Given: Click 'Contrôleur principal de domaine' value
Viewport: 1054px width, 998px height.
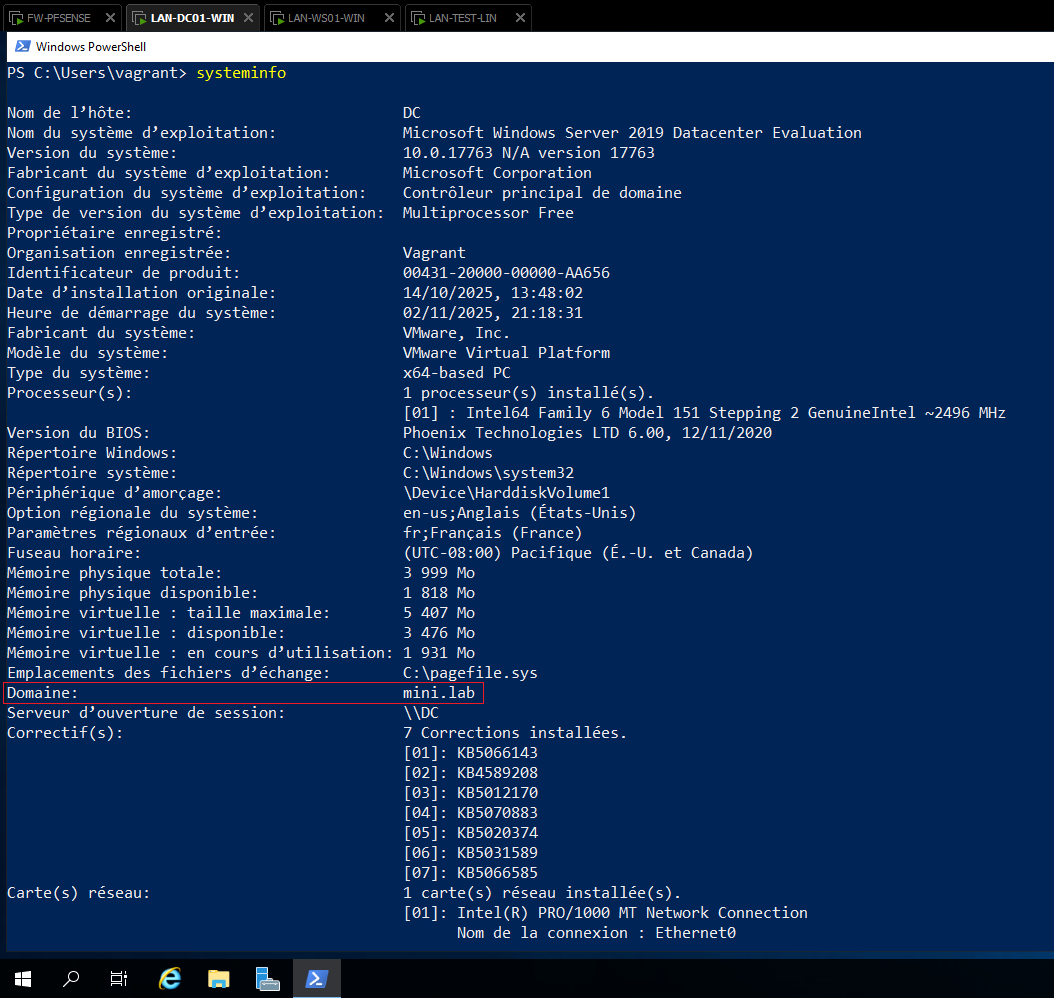Looking at the screenshot, I should click(542, 193).
